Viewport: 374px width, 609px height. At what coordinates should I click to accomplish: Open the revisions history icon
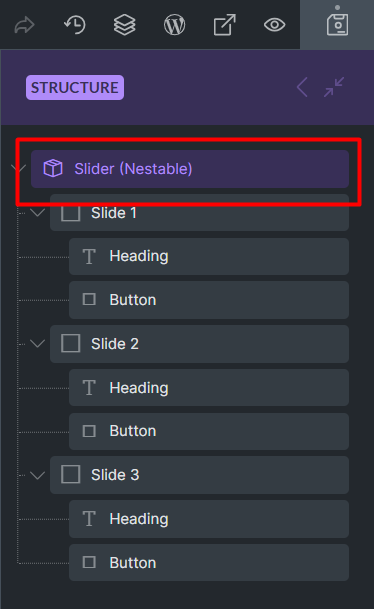pyautogui.click(x=75, y=25)
